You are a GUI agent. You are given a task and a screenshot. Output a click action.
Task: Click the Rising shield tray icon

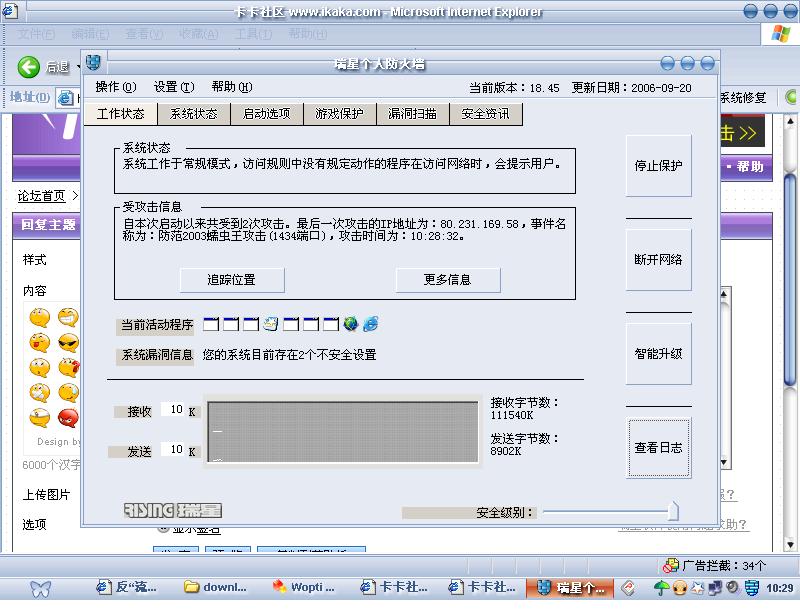[x=752, y=588]
